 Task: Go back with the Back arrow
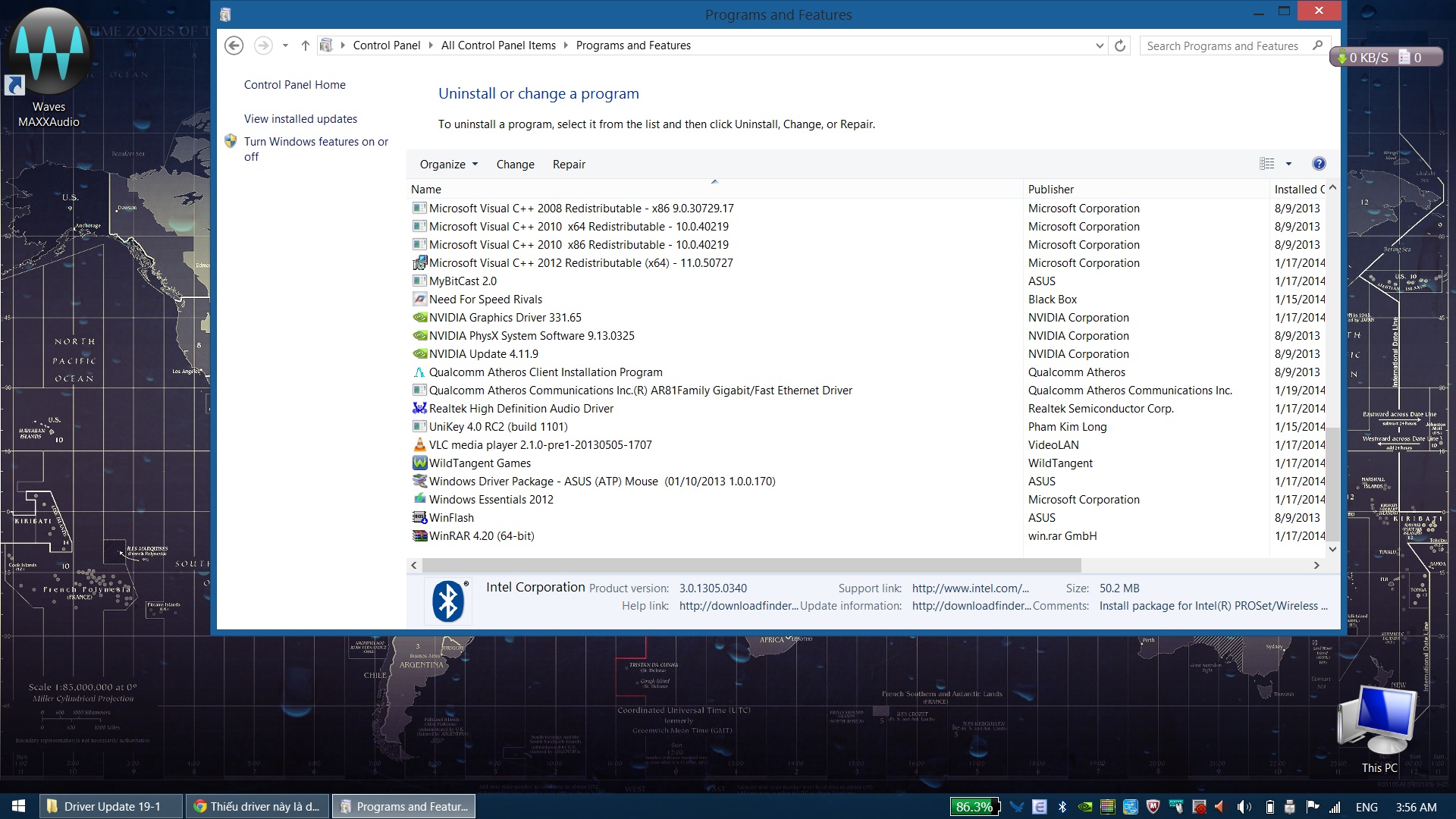[x=234, y=45]
